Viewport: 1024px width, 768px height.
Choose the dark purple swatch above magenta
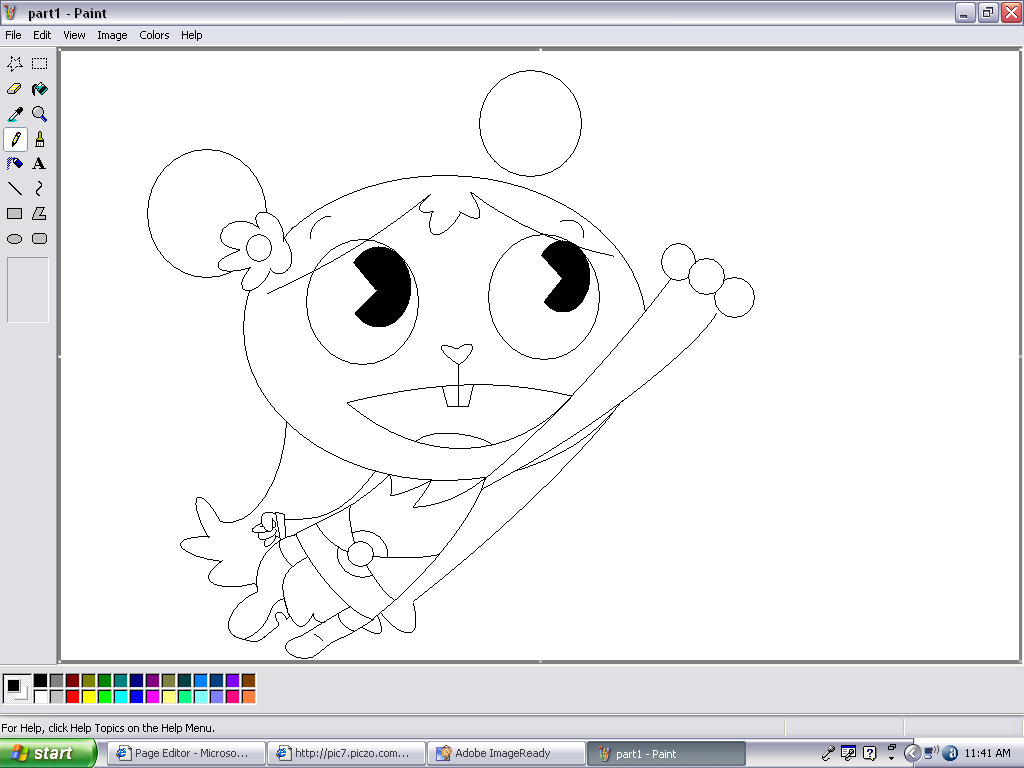click(x=153, y=681)
